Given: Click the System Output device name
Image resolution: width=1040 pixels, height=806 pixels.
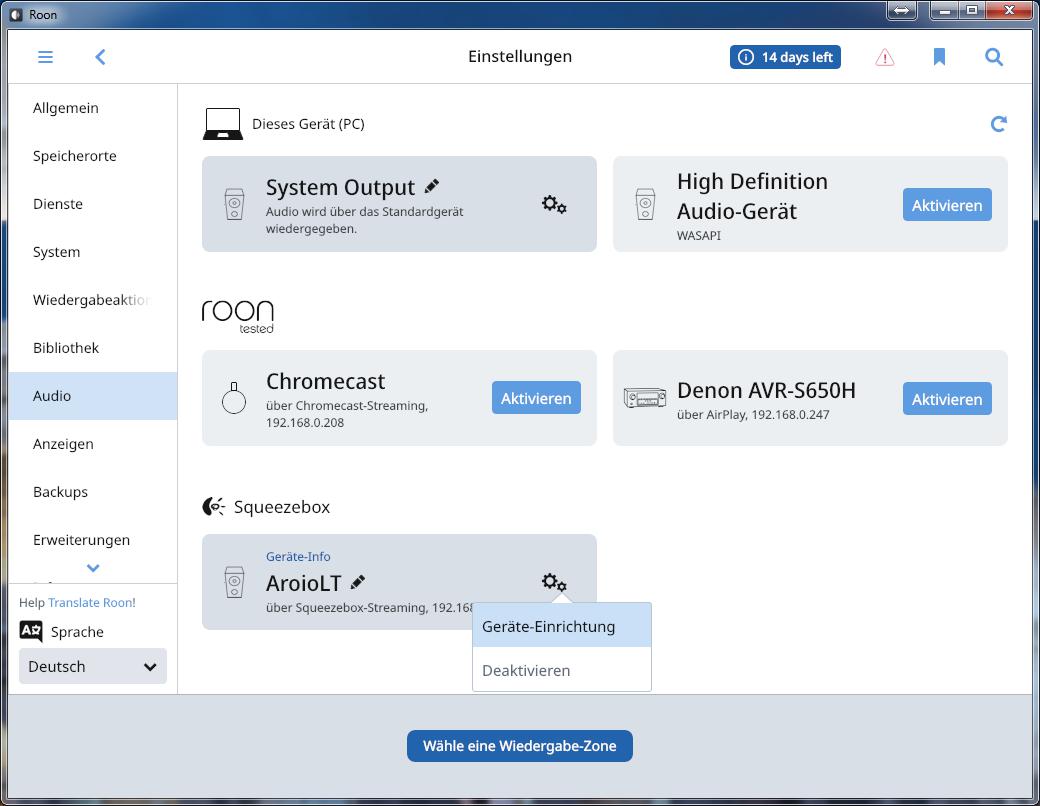Looking at the screenshot, I should coord(340,188).
